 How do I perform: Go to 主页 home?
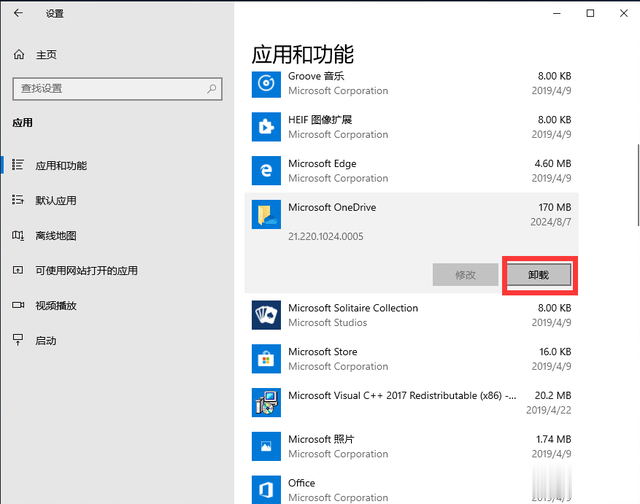point(46,55)
